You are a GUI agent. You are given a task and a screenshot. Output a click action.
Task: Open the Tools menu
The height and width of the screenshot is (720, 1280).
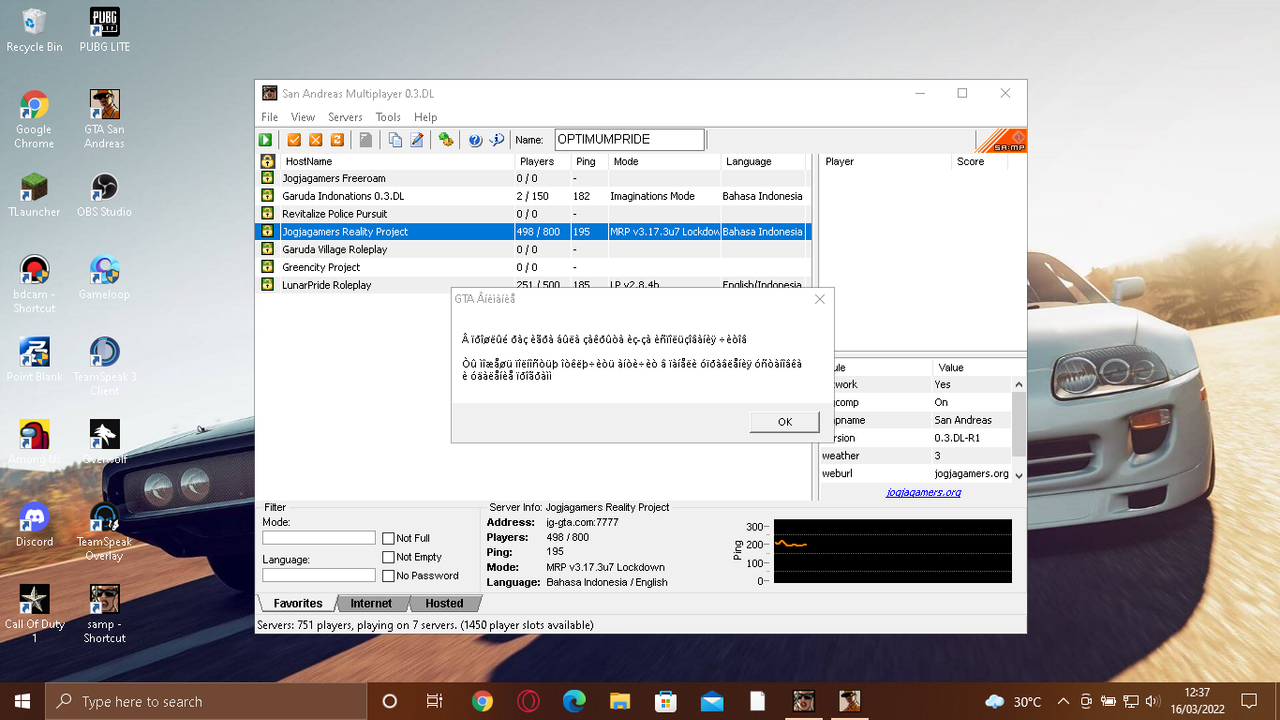[x=388, y=117]
